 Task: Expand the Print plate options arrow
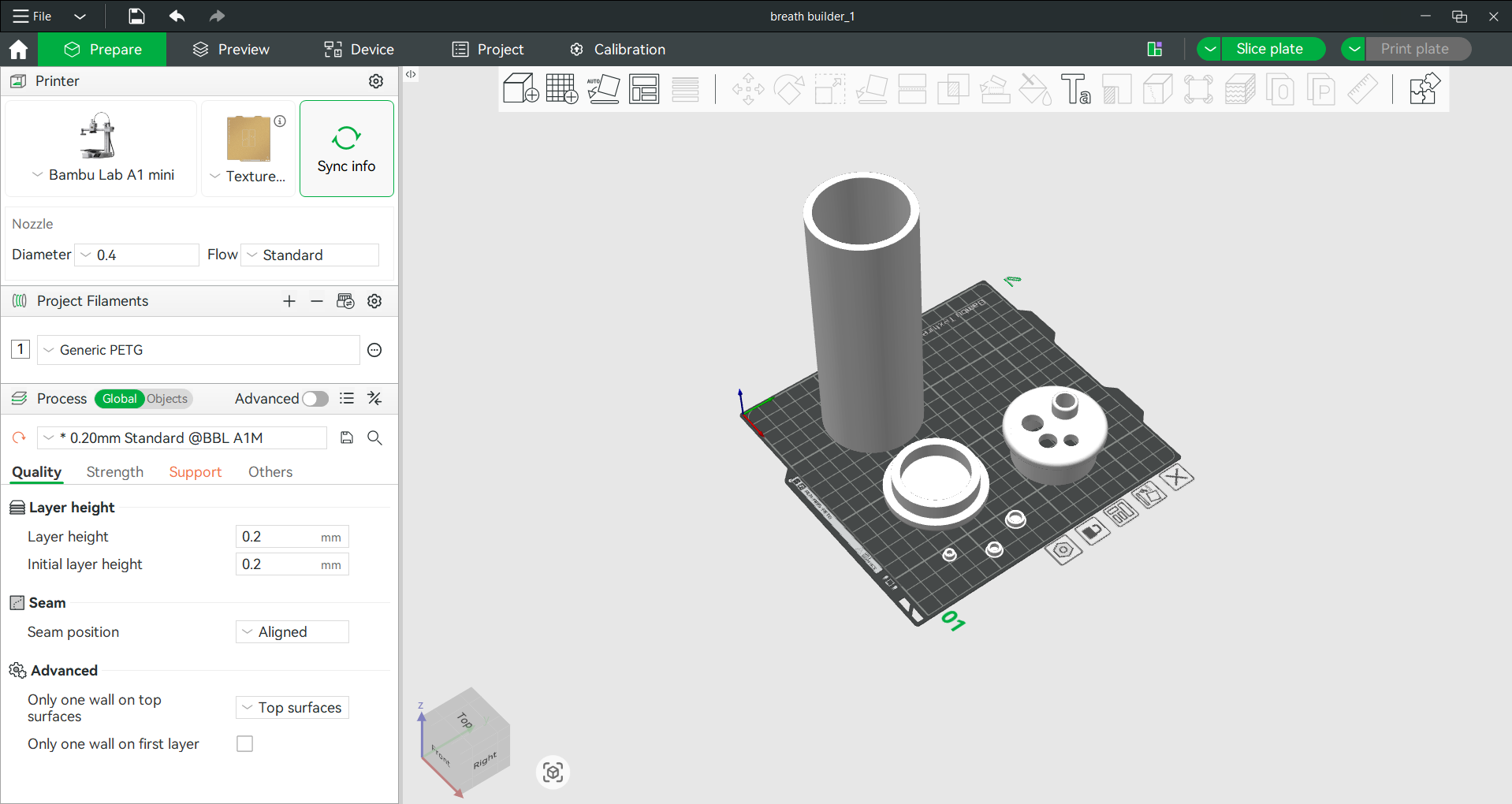(x=1354, y=49)
